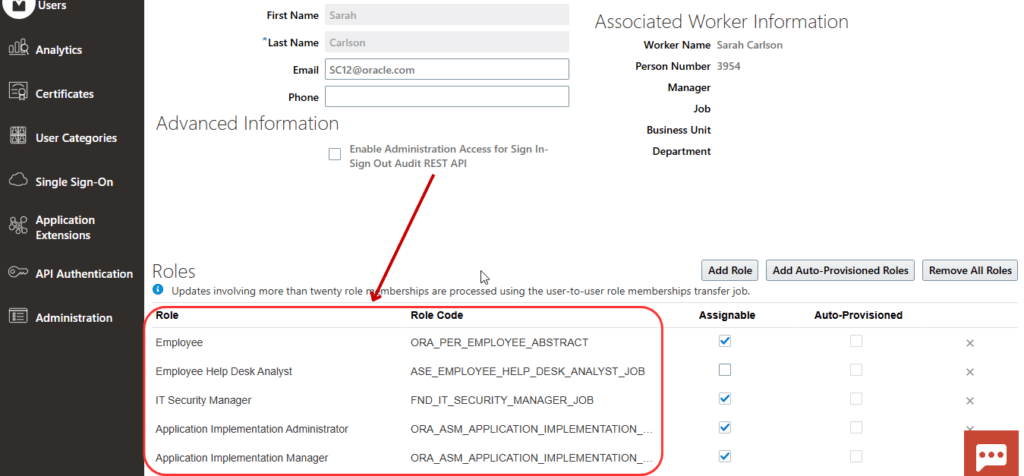1024x476 pixels.
Task: Click Add Auto-Provisioned Roles button
Action: click(x=840, y=270)
